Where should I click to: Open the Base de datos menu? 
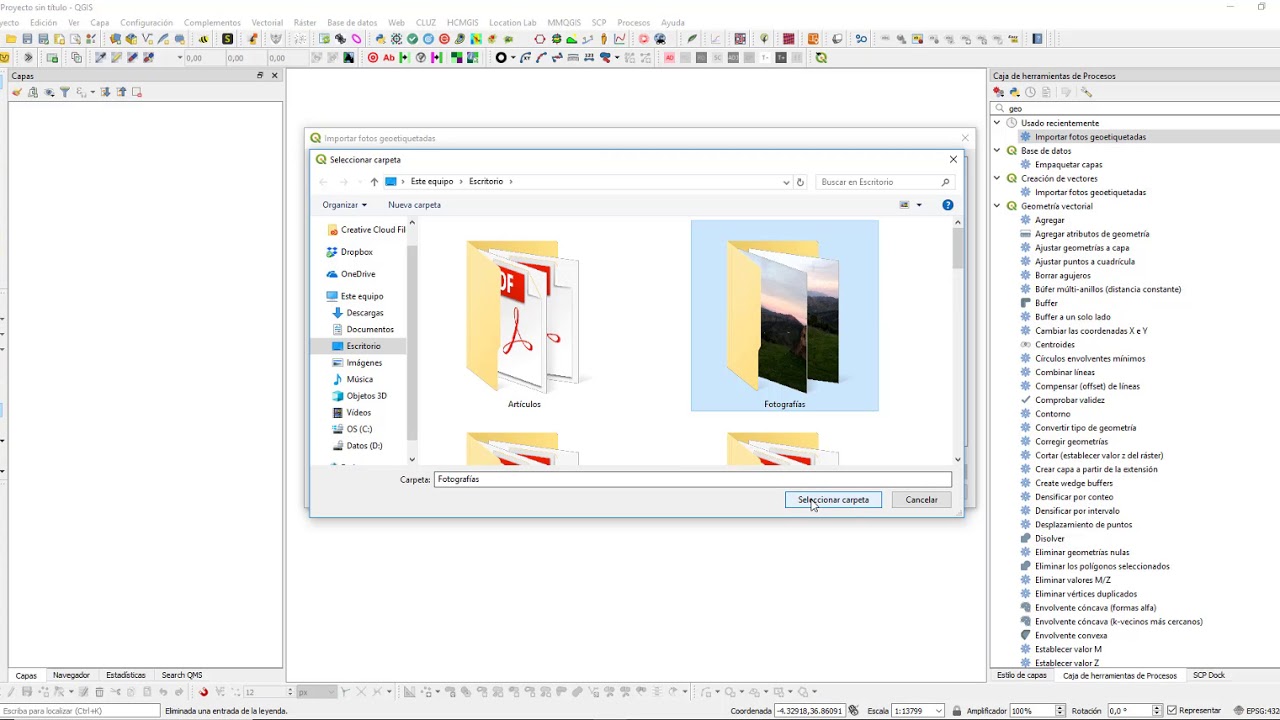(x=352, y=22)
